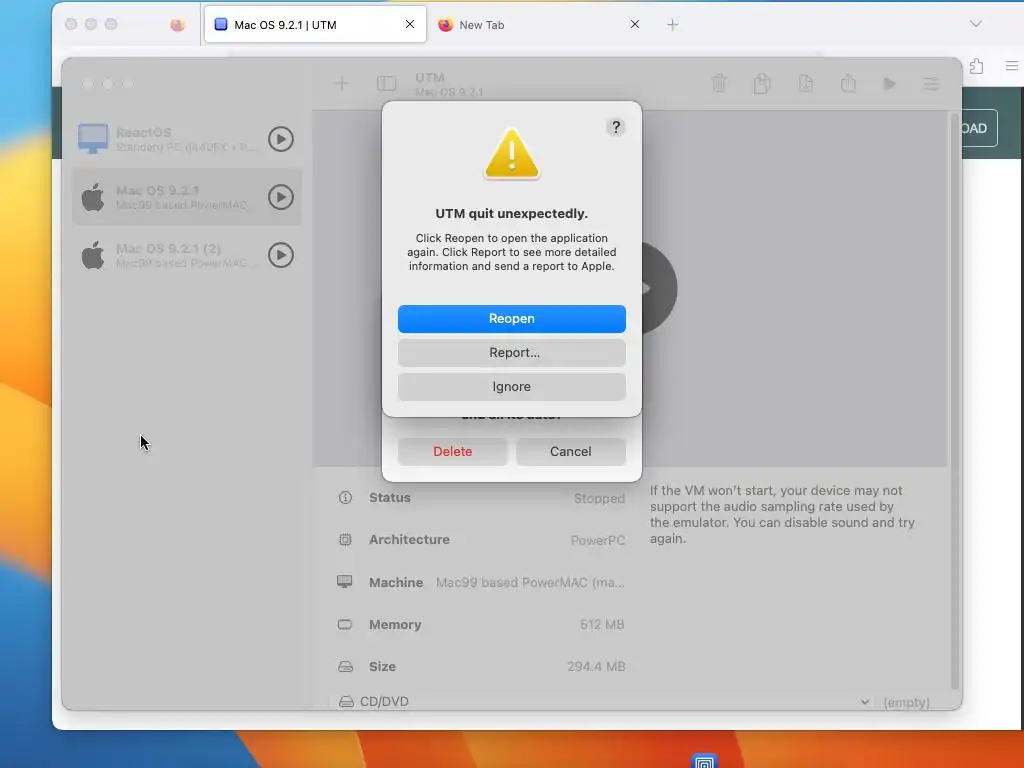Start the Mac OS 9.2.1 VM play button
The width and height of the screenshot is (1024, 768).
coord(281,197)
